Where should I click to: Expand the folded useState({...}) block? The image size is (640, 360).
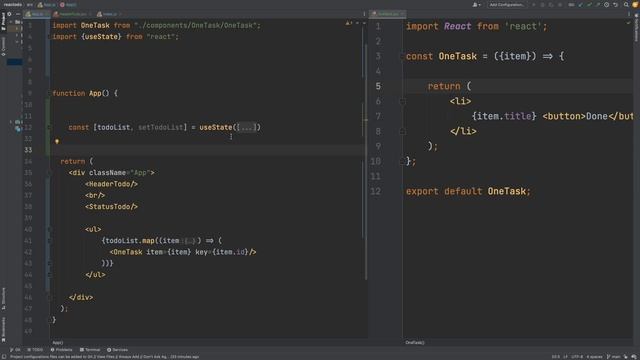coord(247,127)
